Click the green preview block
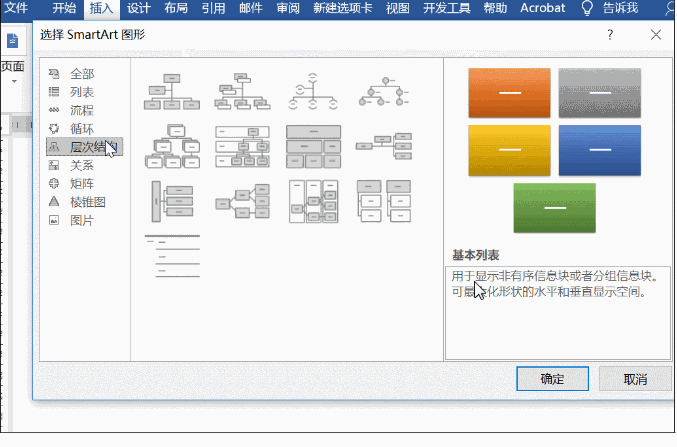Viewport: 677px width, 447px height. coord(555,208)
